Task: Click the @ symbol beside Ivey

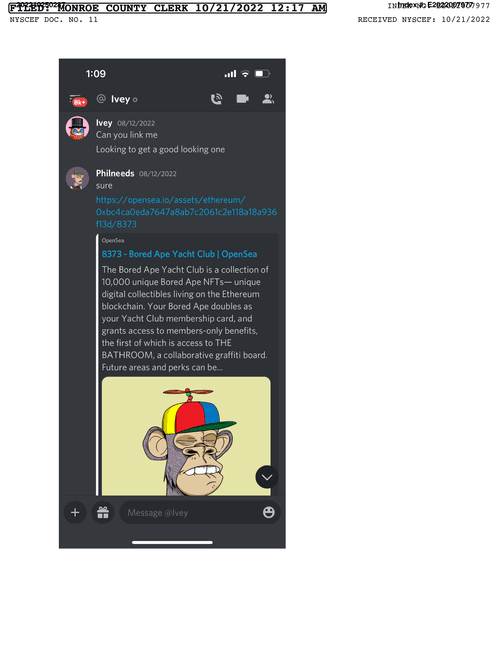Action: click(101, 99)
